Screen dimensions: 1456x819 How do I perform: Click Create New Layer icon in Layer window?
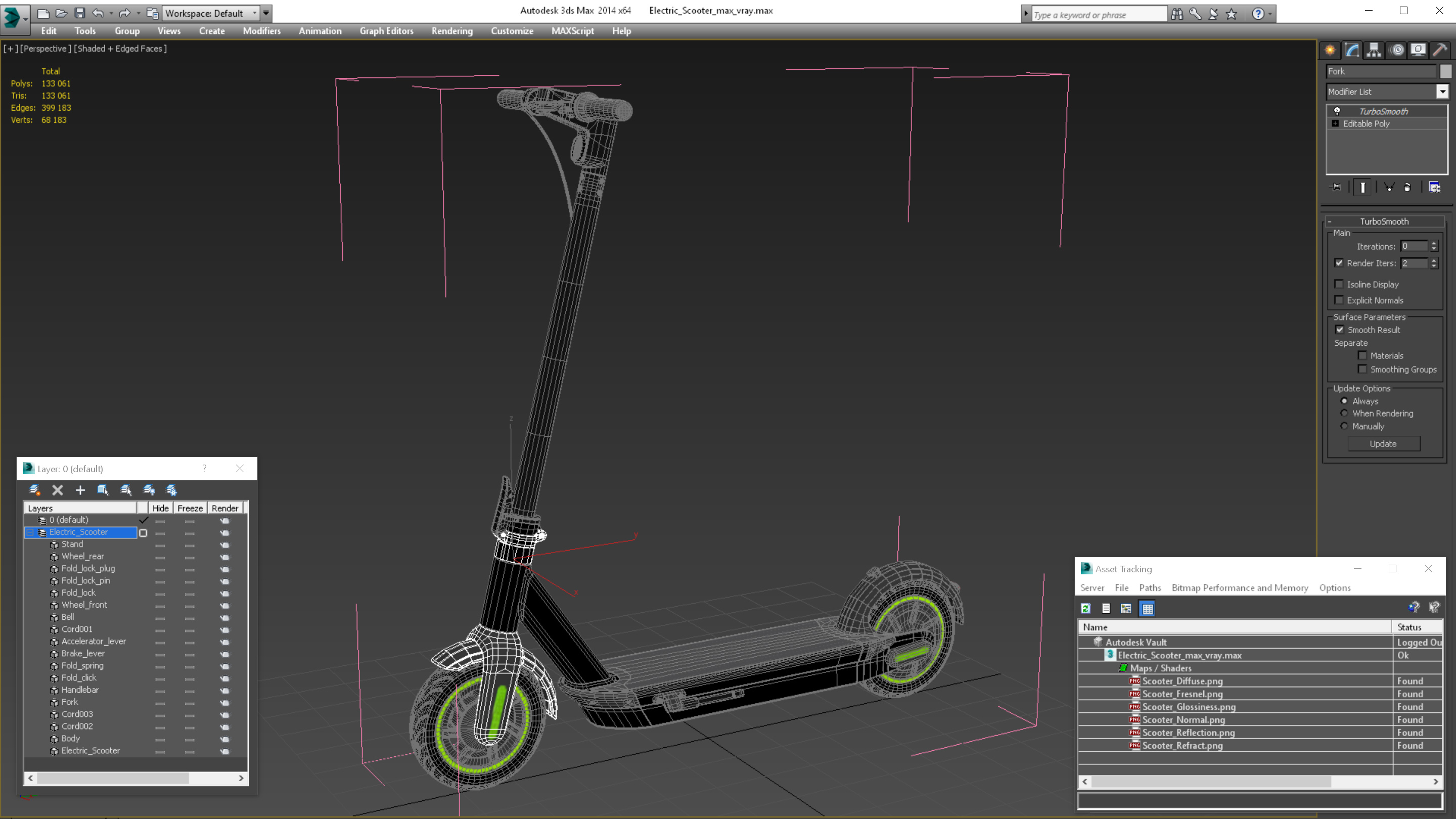pos(34,490)
